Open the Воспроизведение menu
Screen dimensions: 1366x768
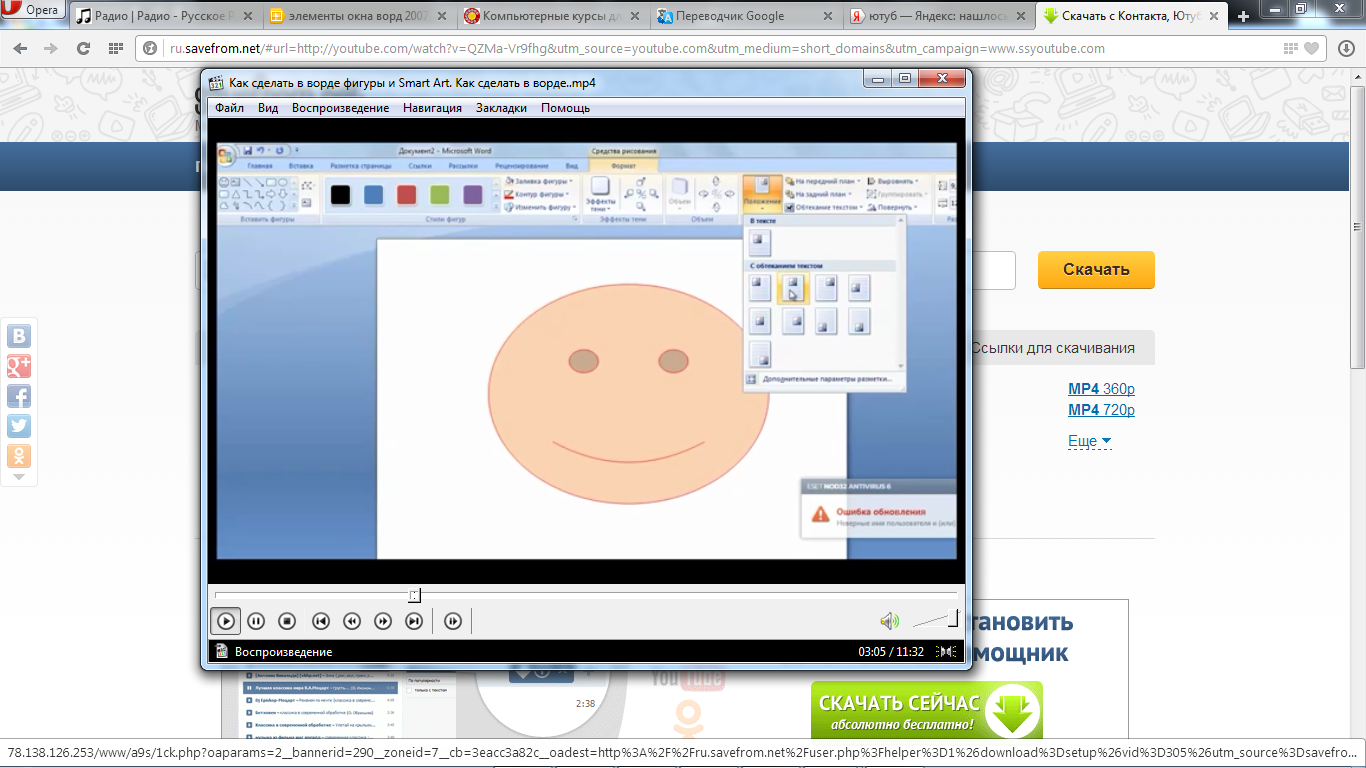340,108
